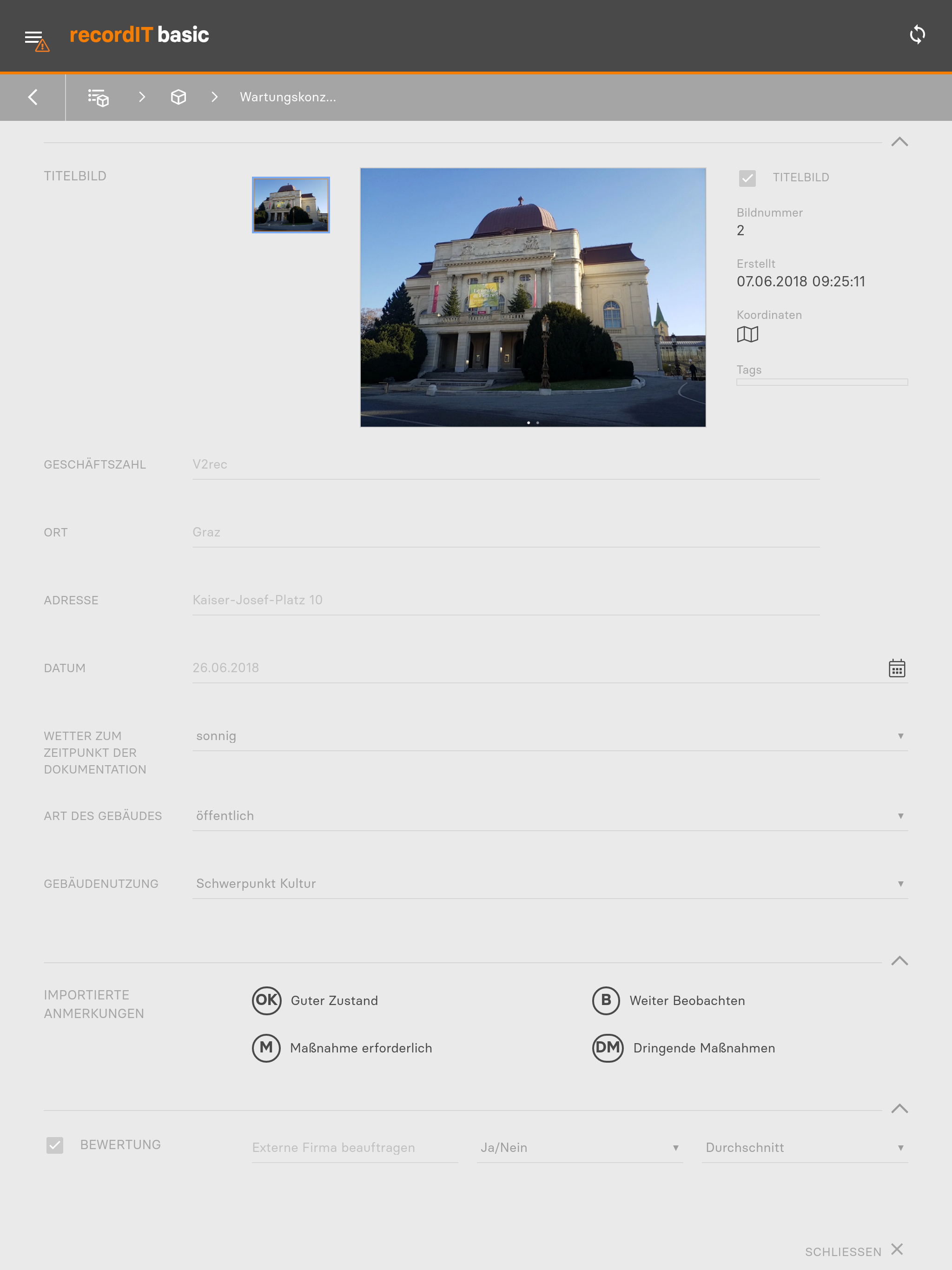
Task: Select the B Weiter Beobachten marker
Action: click(x=606, y=1001)
